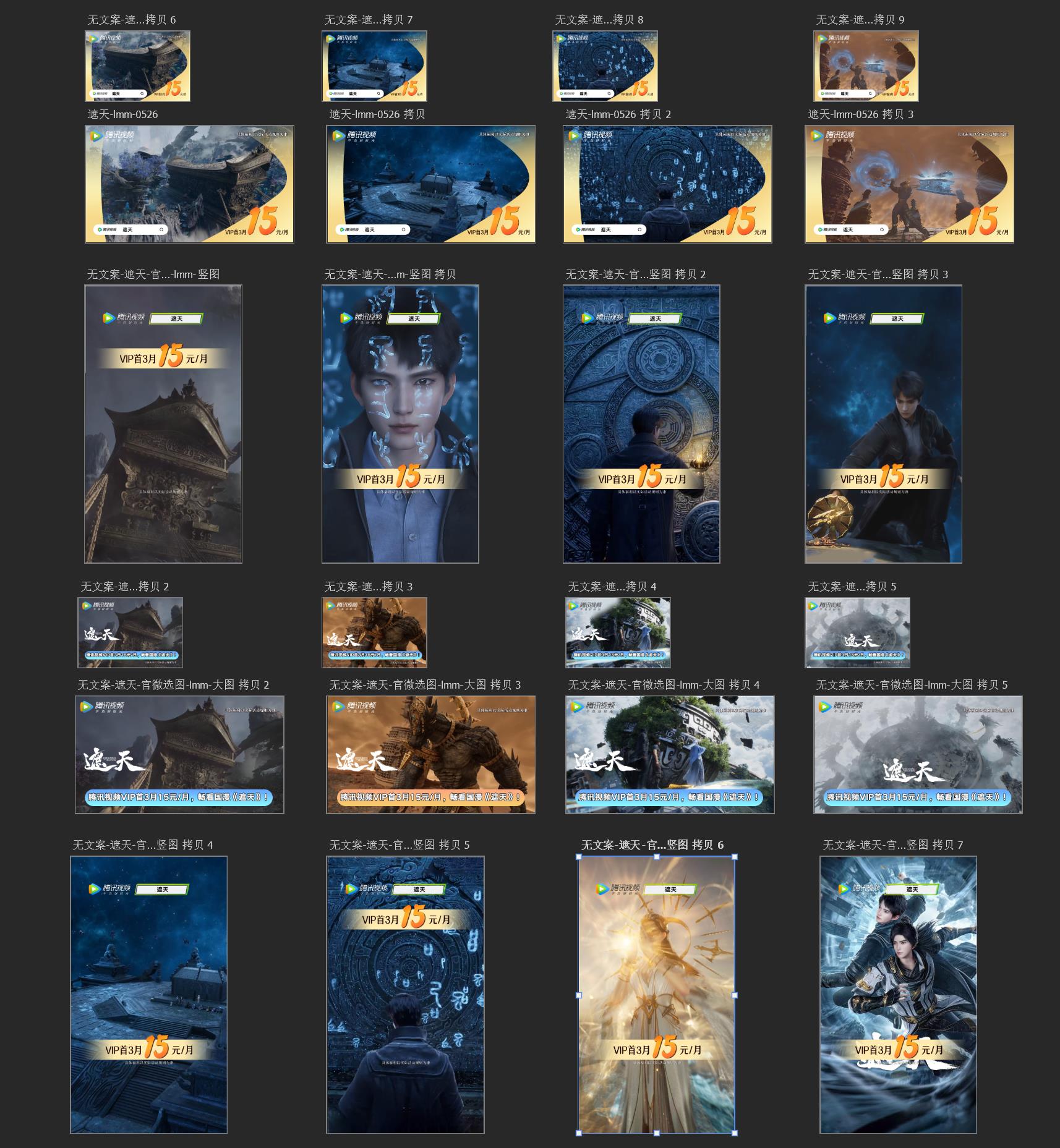Activate the label "无文案-遮天-官...竖图 拷贝 4"

tap(143, 845)
